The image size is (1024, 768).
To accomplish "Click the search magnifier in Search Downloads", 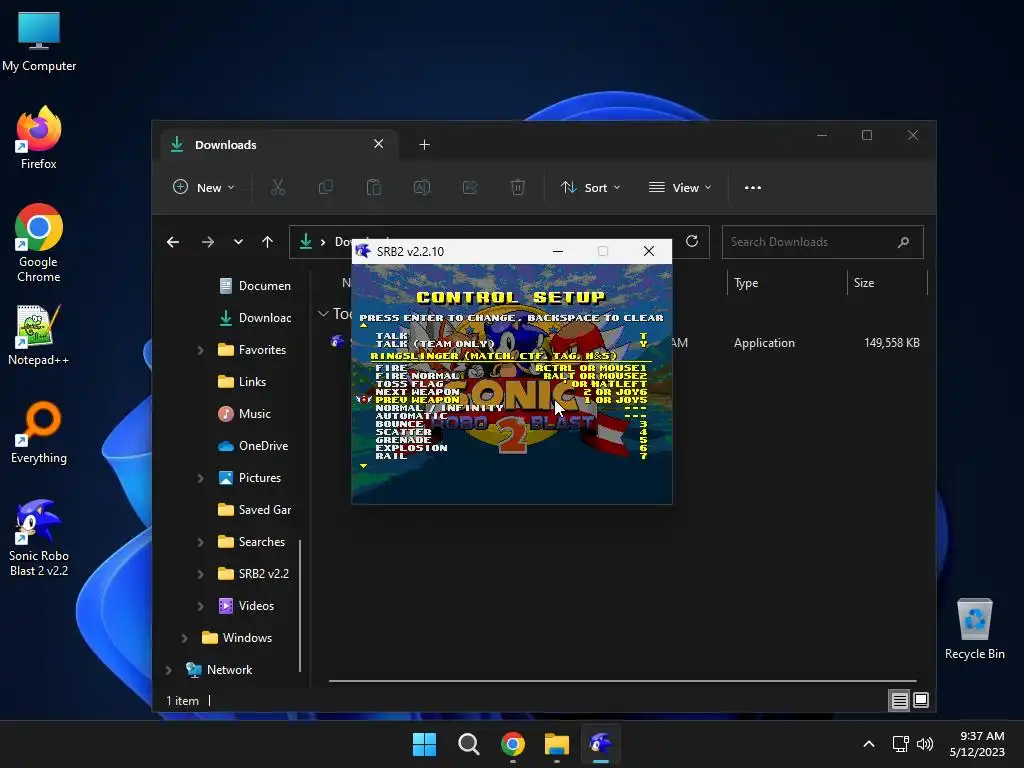I will 903,242.
